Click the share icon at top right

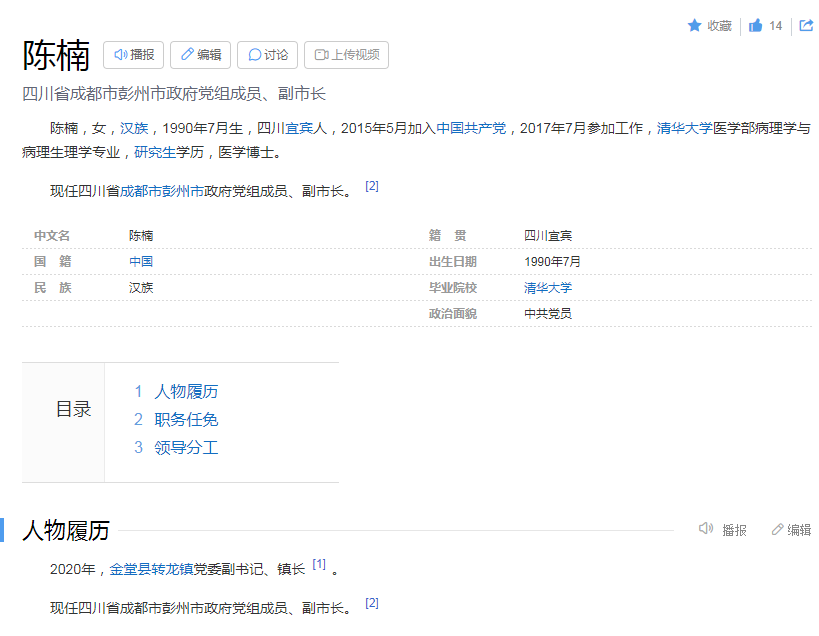tap(806, 25)
